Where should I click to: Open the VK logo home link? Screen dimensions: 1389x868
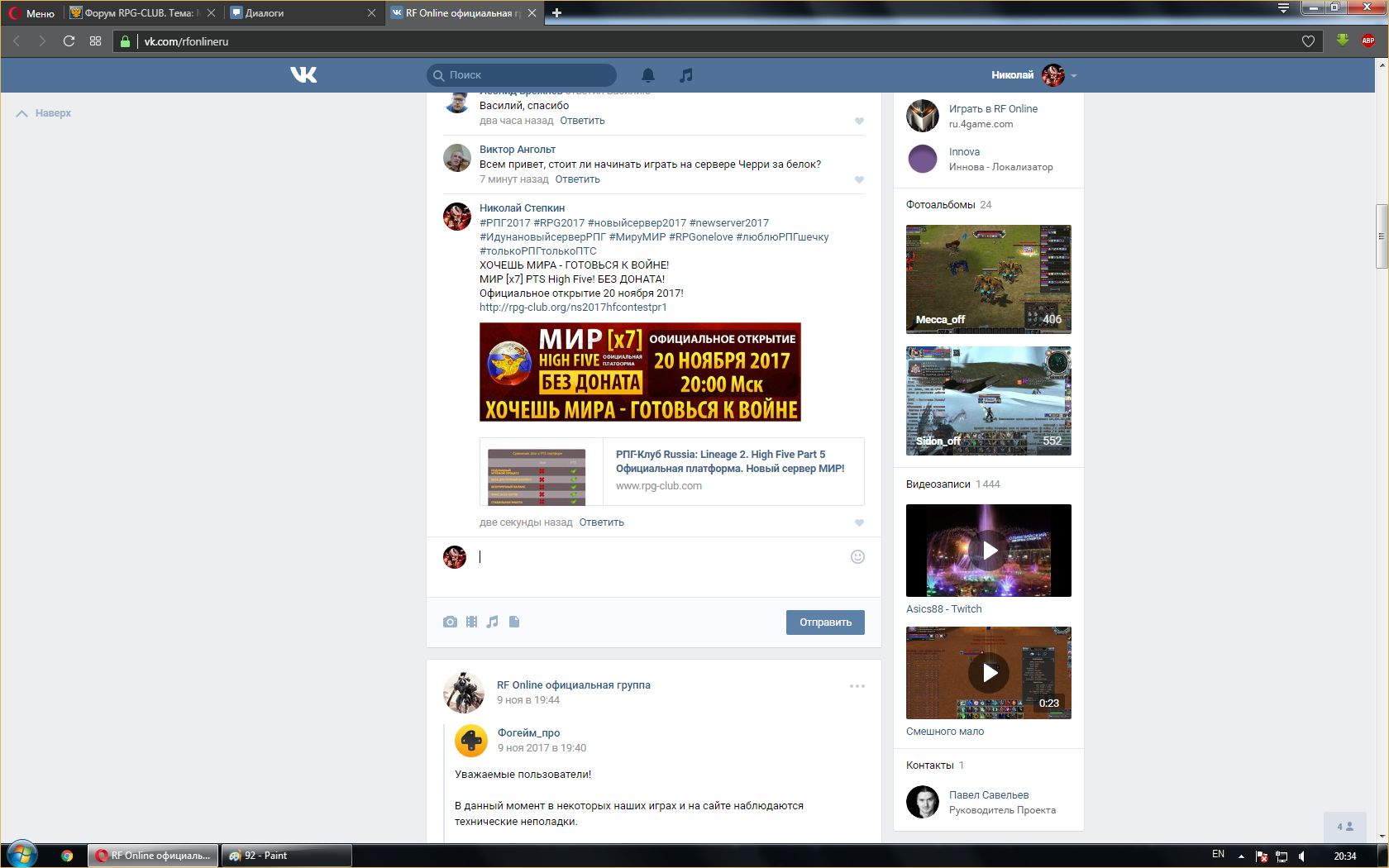click(303, 74)
